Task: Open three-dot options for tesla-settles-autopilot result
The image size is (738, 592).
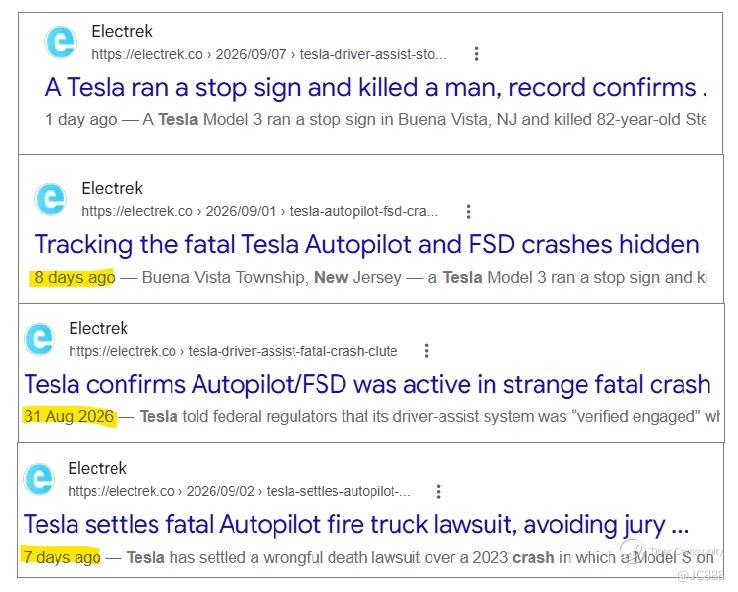Action: click(438, 491)
